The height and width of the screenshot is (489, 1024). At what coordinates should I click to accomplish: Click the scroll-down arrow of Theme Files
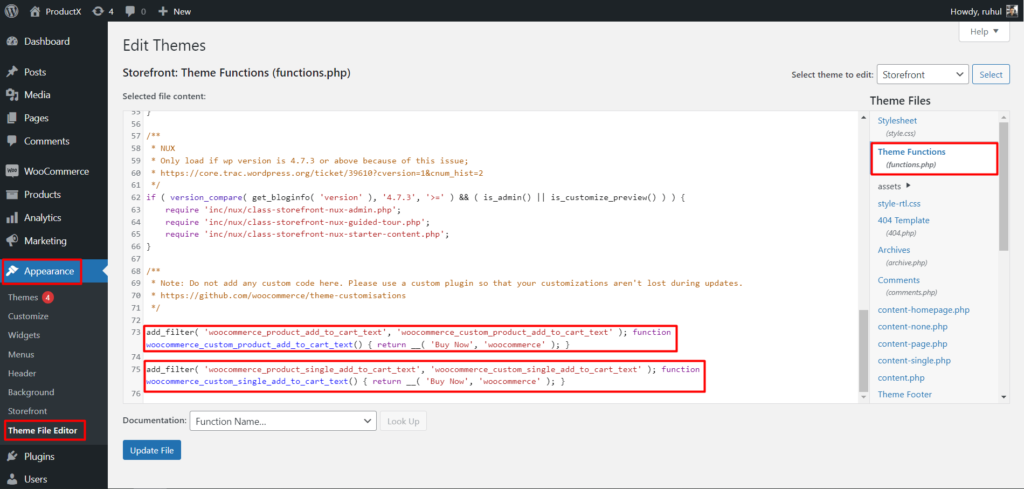(1004, 396)
